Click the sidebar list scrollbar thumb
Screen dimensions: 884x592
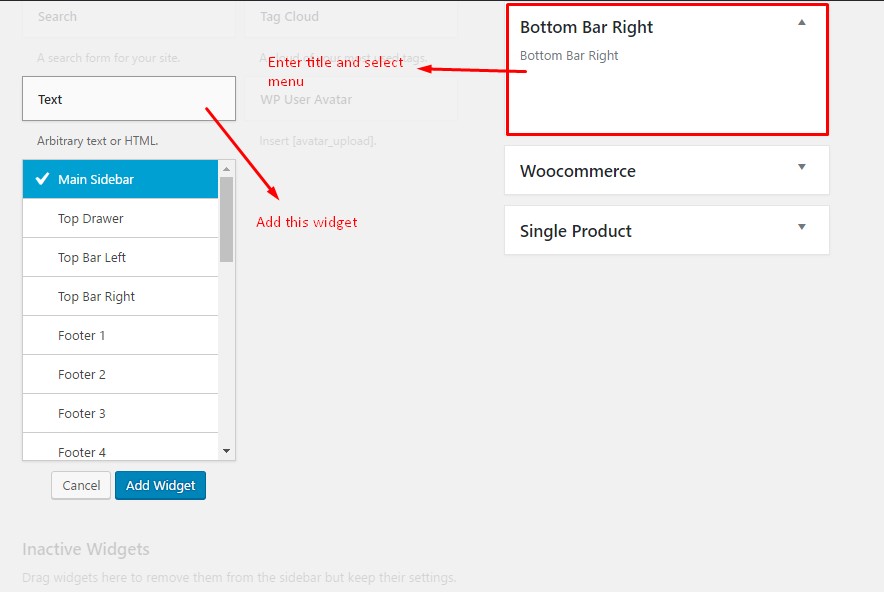click(226, 219)
